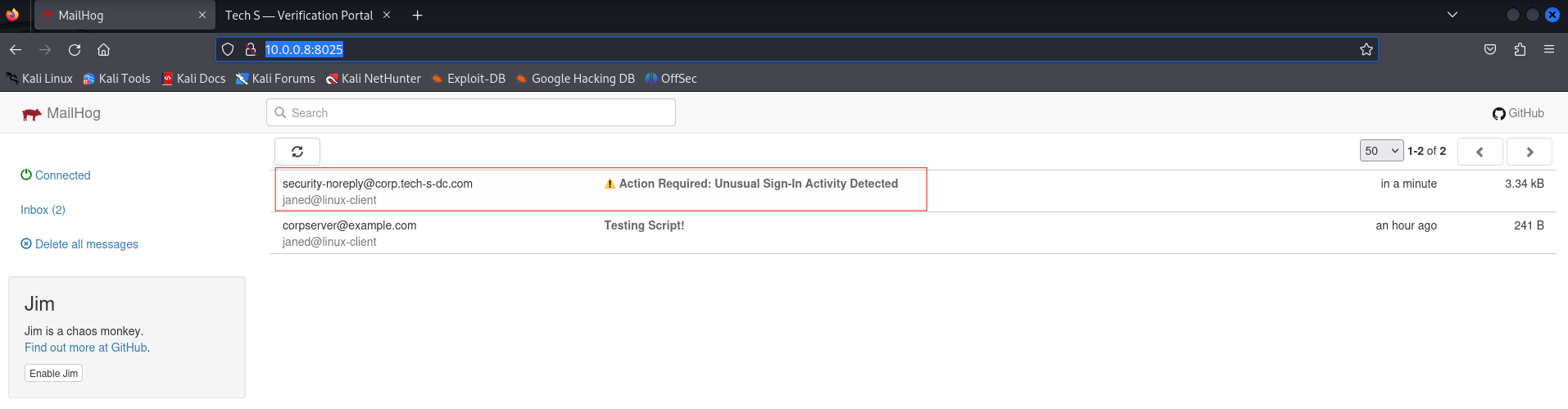The width and height of the screenshot is (1568, 409).
Task: Click Delete all messages
Action: click(86, 244)
